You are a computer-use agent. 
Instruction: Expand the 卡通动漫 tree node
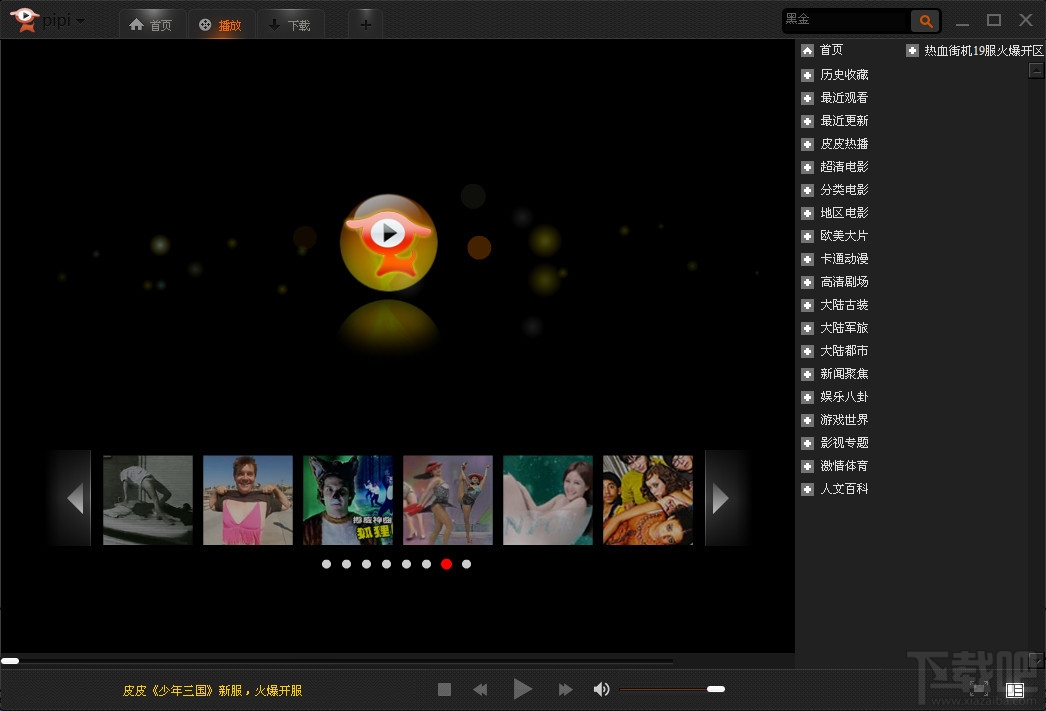[x=807, y=259]
